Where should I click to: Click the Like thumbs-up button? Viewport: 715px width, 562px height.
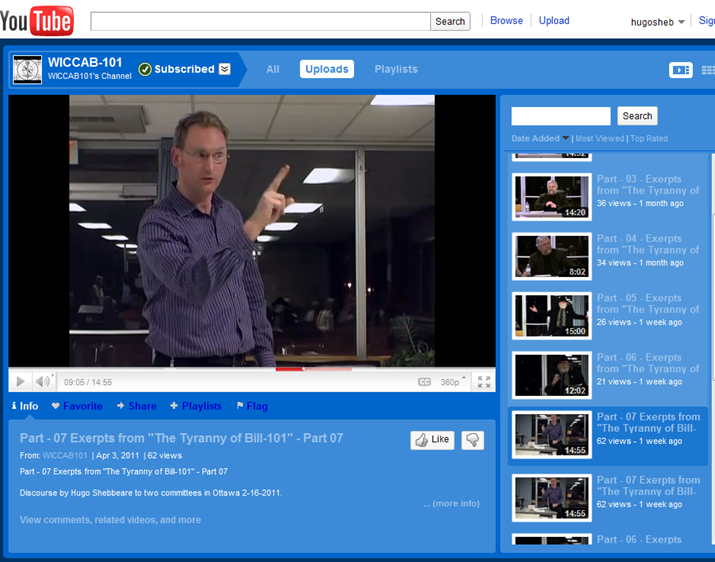pos(432,440)
